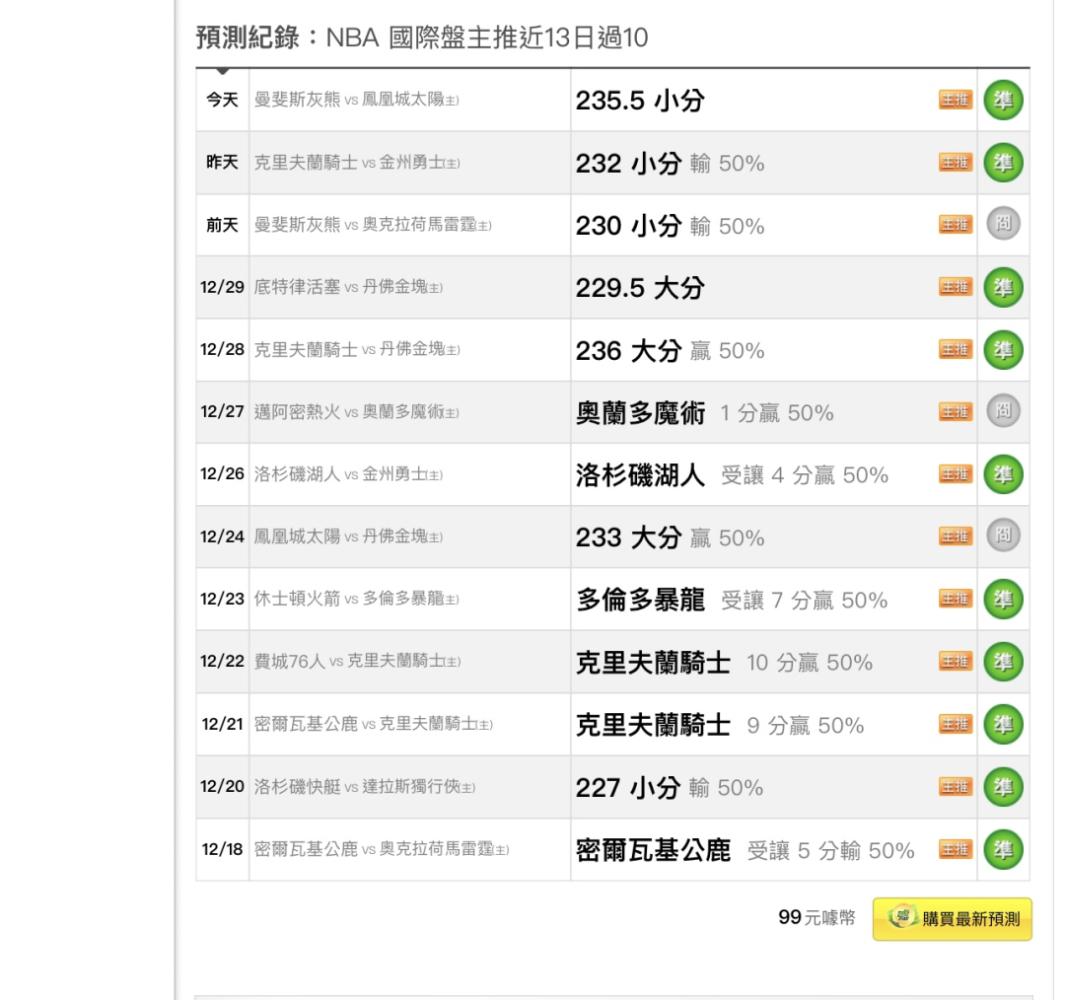
Task: Click the orange 主推 badge in the 今天 row
Action: pyautogui.click(x=956, y=100)
